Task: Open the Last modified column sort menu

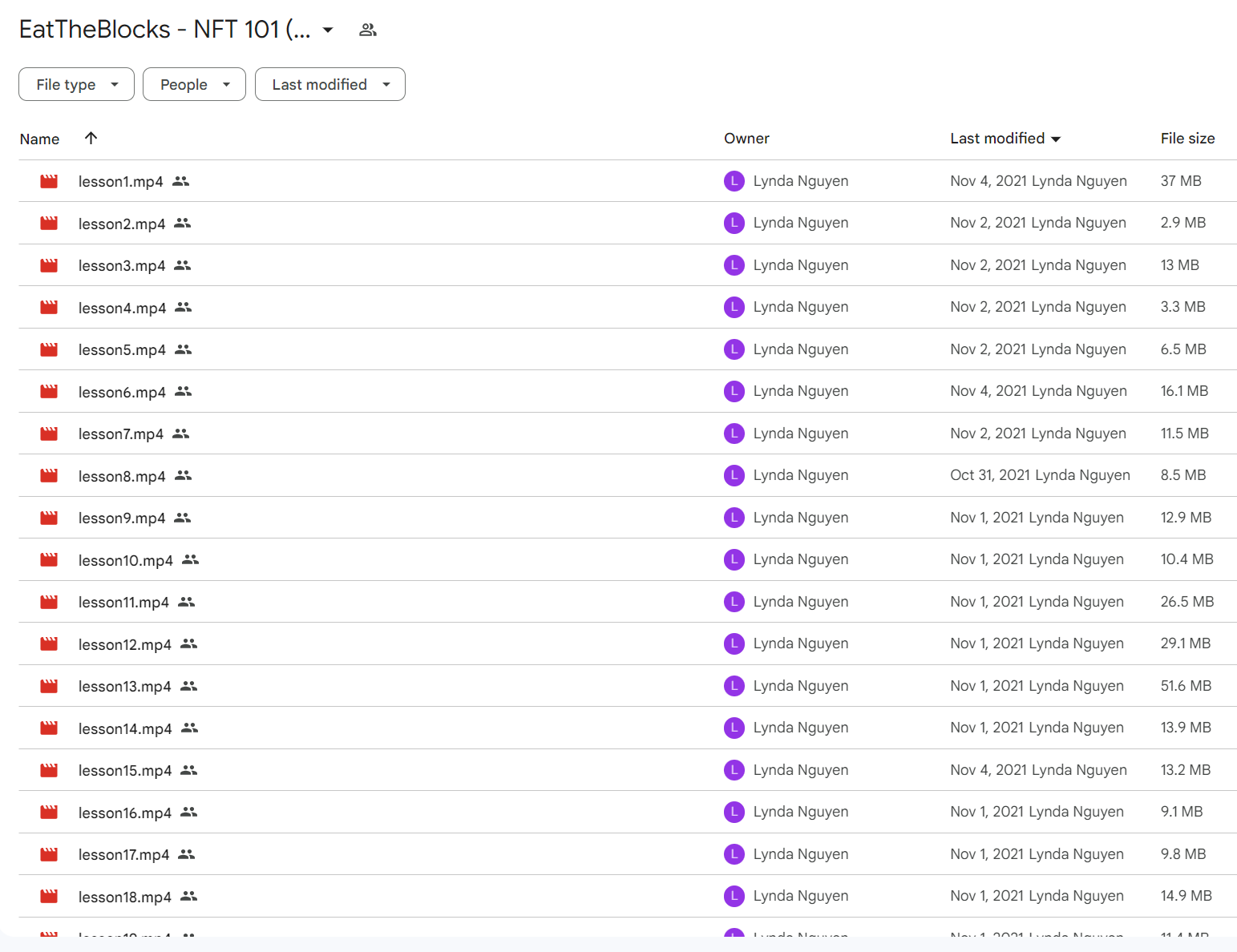Action: point(1056,139)
